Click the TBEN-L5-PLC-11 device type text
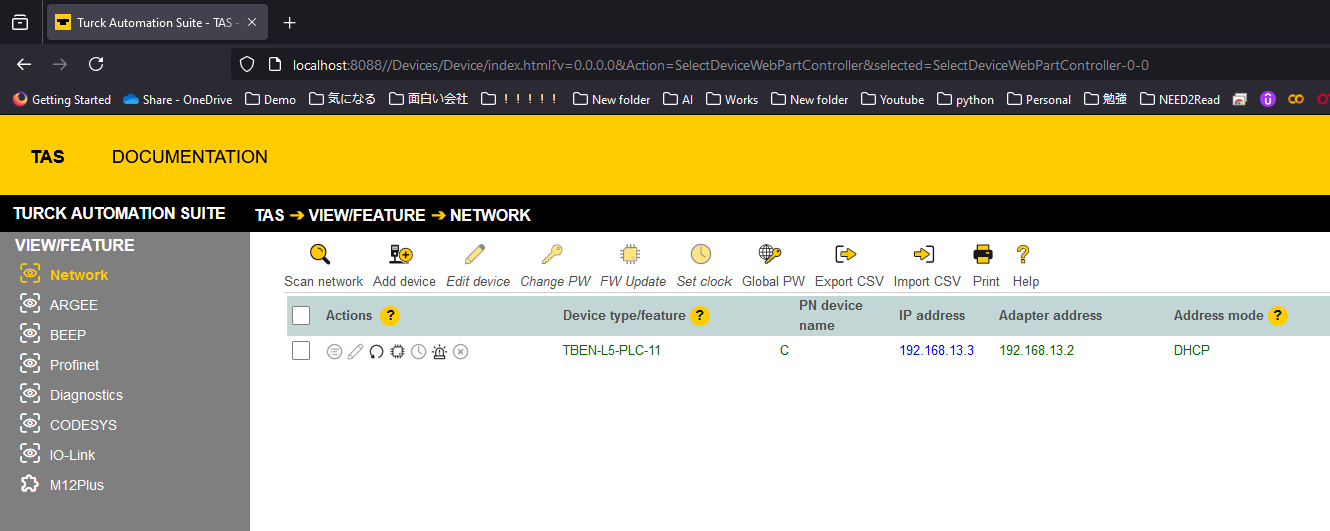The width and height of the screenshot is (1330, 531). 612,351
